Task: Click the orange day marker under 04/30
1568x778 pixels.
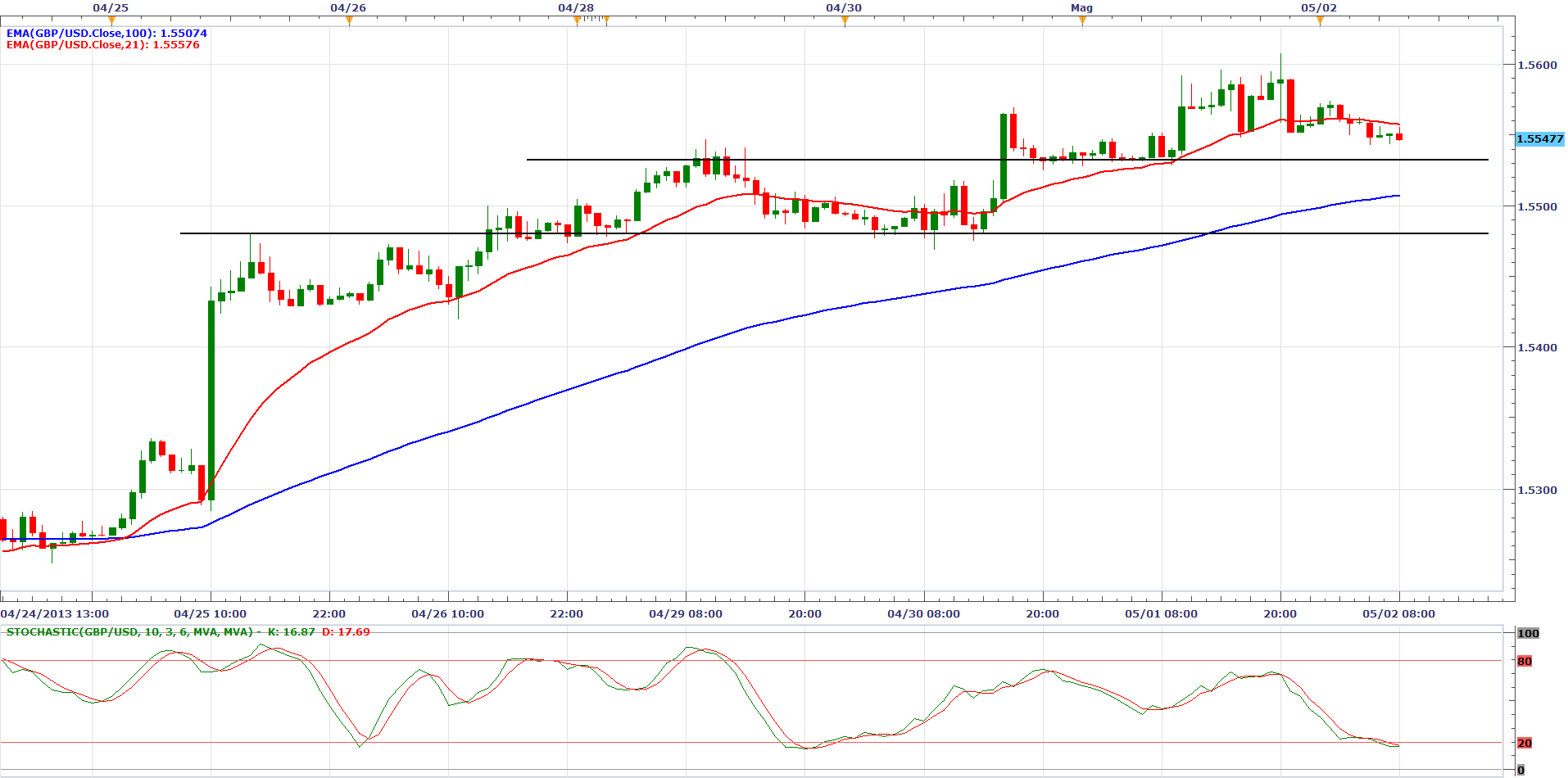Action: [x=845, y=21]
